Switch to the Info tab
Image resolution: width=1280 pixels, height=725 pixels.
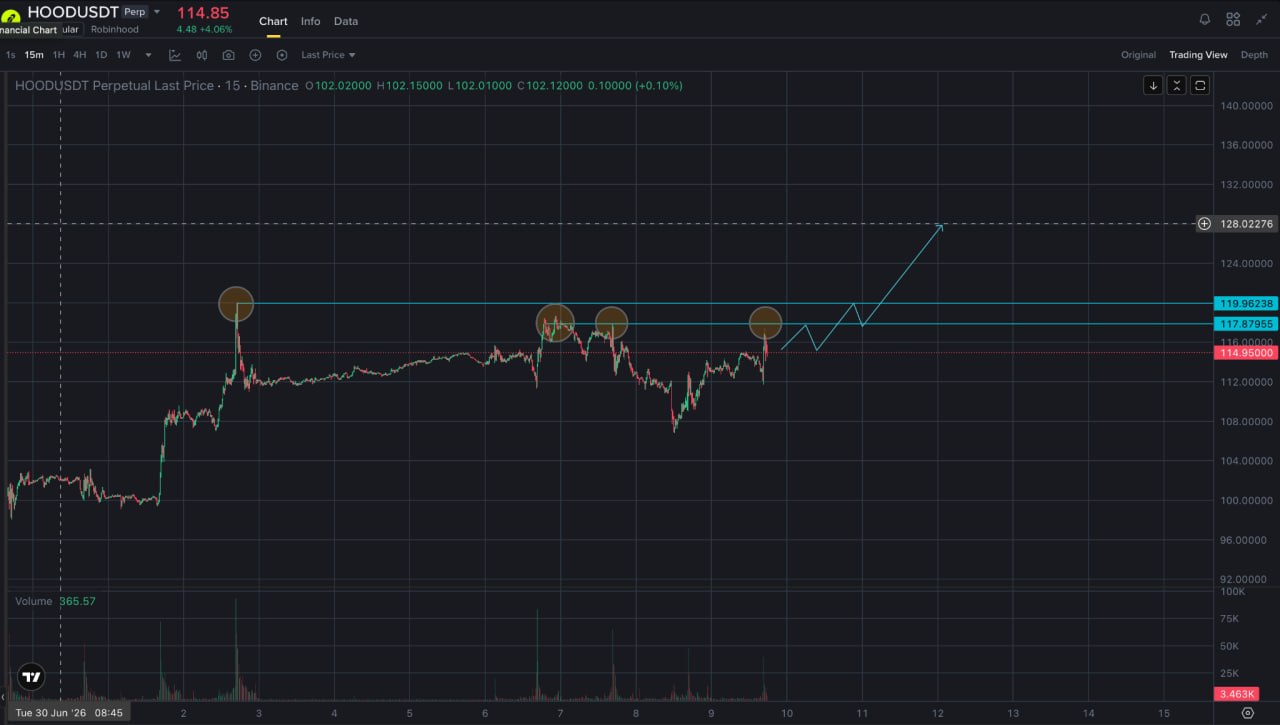coord(311,21)
